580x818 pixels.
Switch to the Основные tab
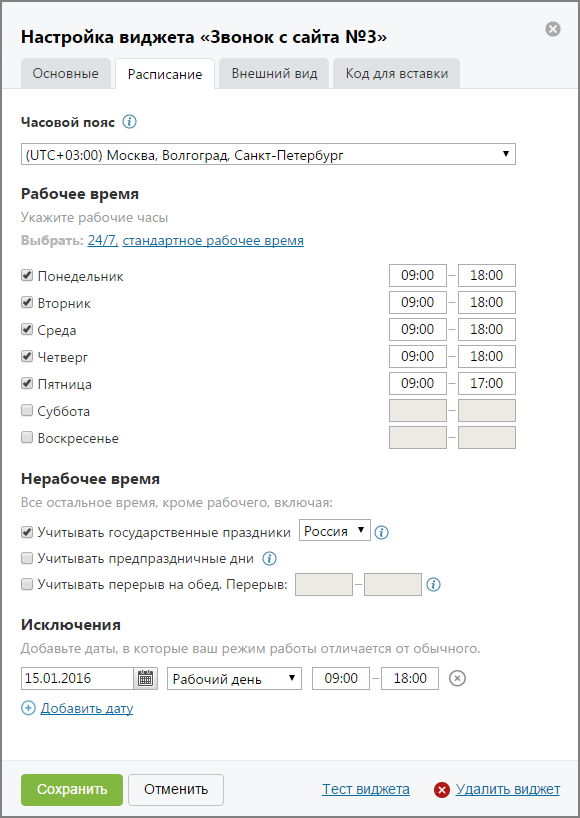pos(66,73)
